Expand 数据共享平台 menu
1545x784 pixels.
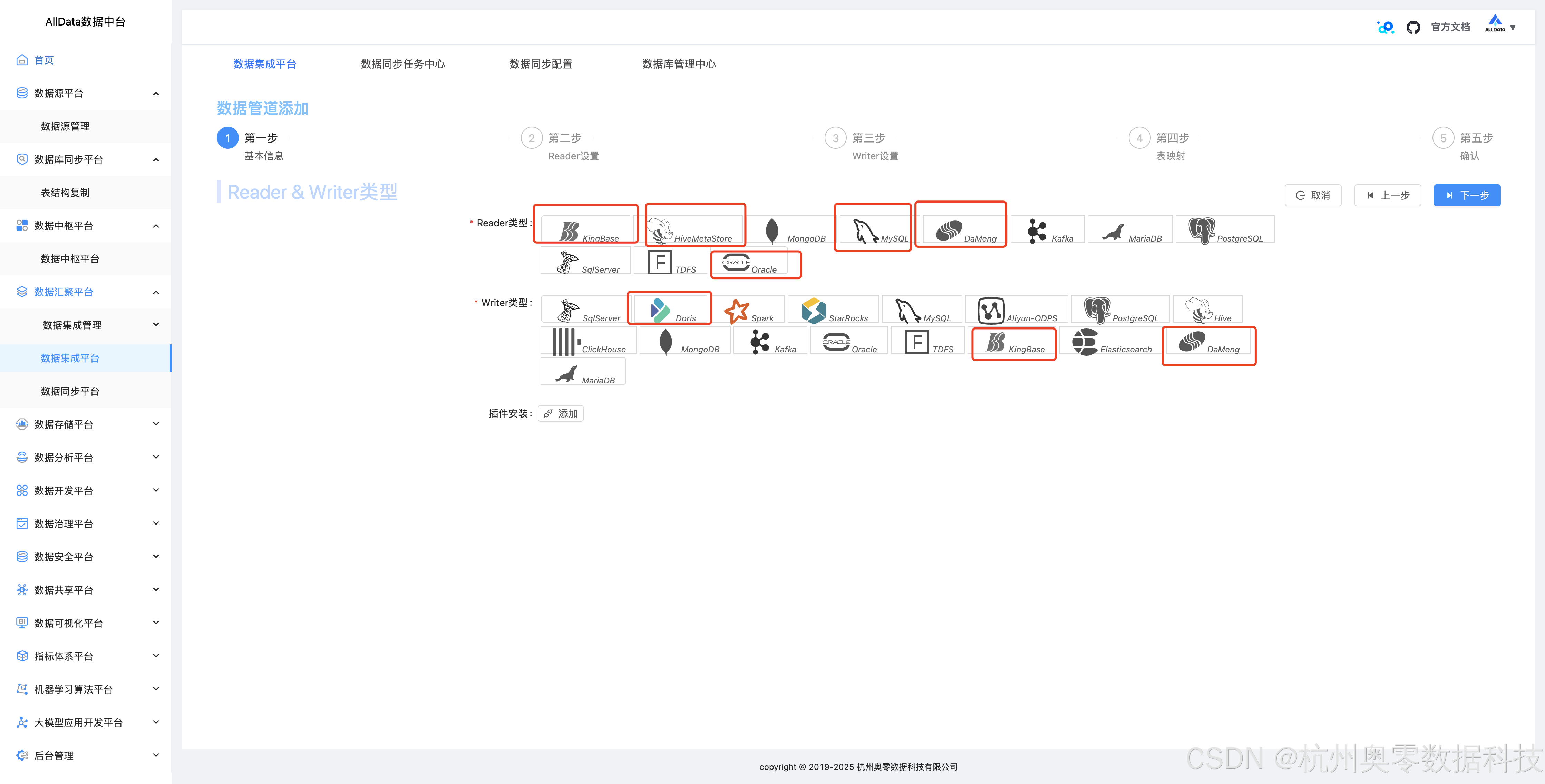[156, 590]
